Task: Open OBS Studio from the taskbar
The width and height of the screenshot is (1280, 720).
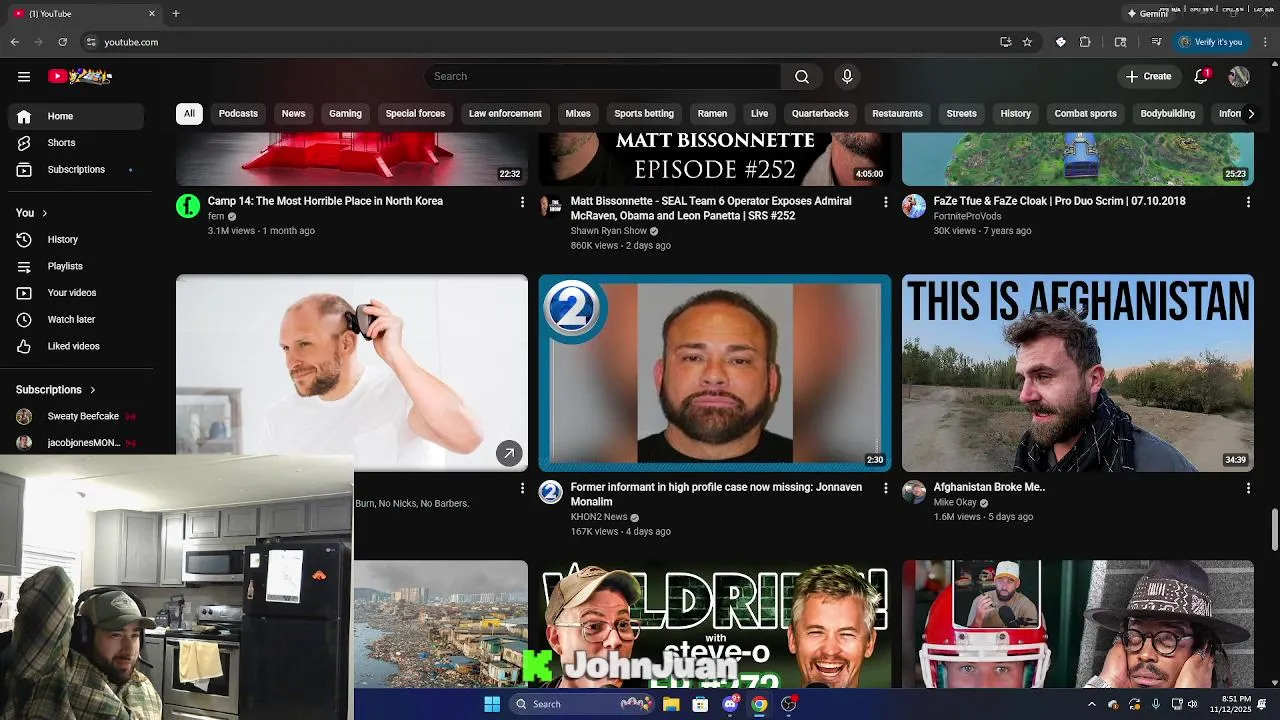Action: coord(789,704)
